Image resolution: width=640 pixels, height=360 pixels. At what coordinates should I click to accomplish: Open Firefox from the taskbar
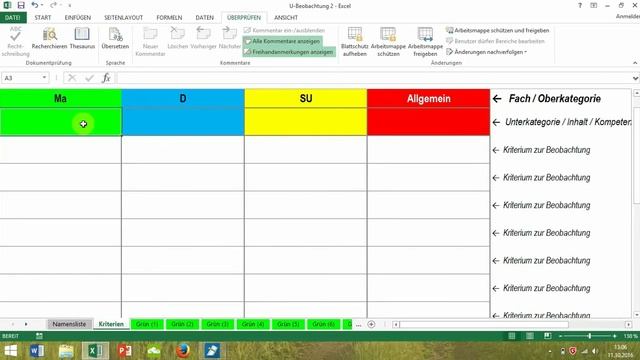pos(183,351)
